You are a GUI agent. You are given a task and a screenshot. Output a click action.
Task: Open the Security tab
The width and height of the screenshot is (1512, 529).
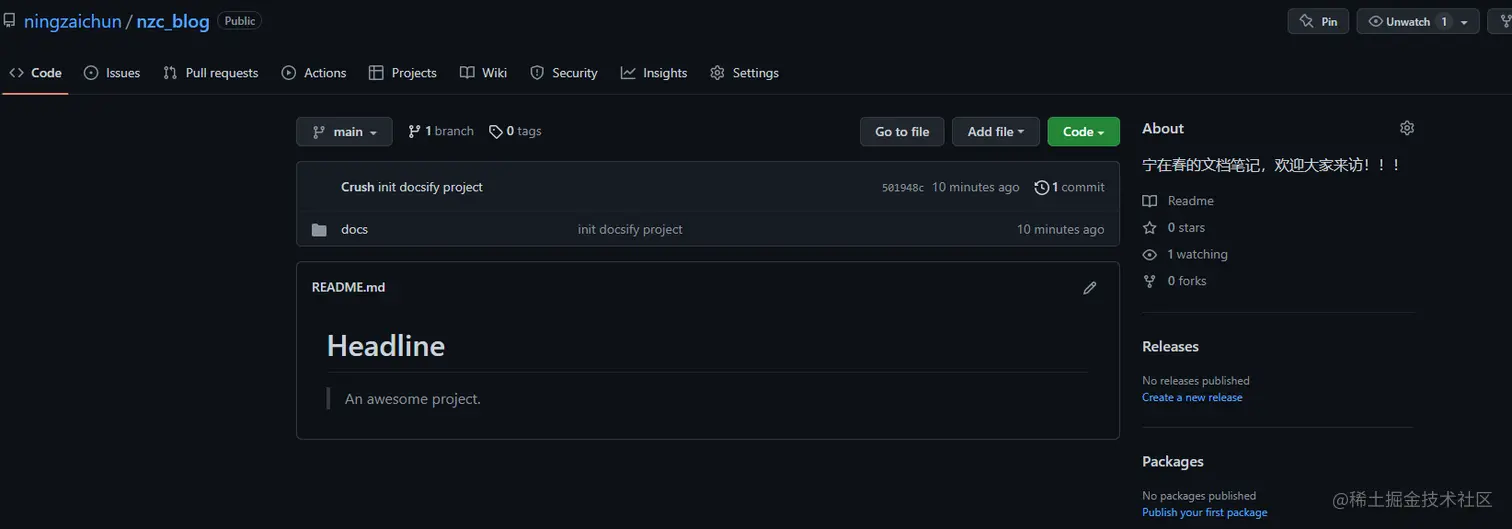(x=564, y=73)
